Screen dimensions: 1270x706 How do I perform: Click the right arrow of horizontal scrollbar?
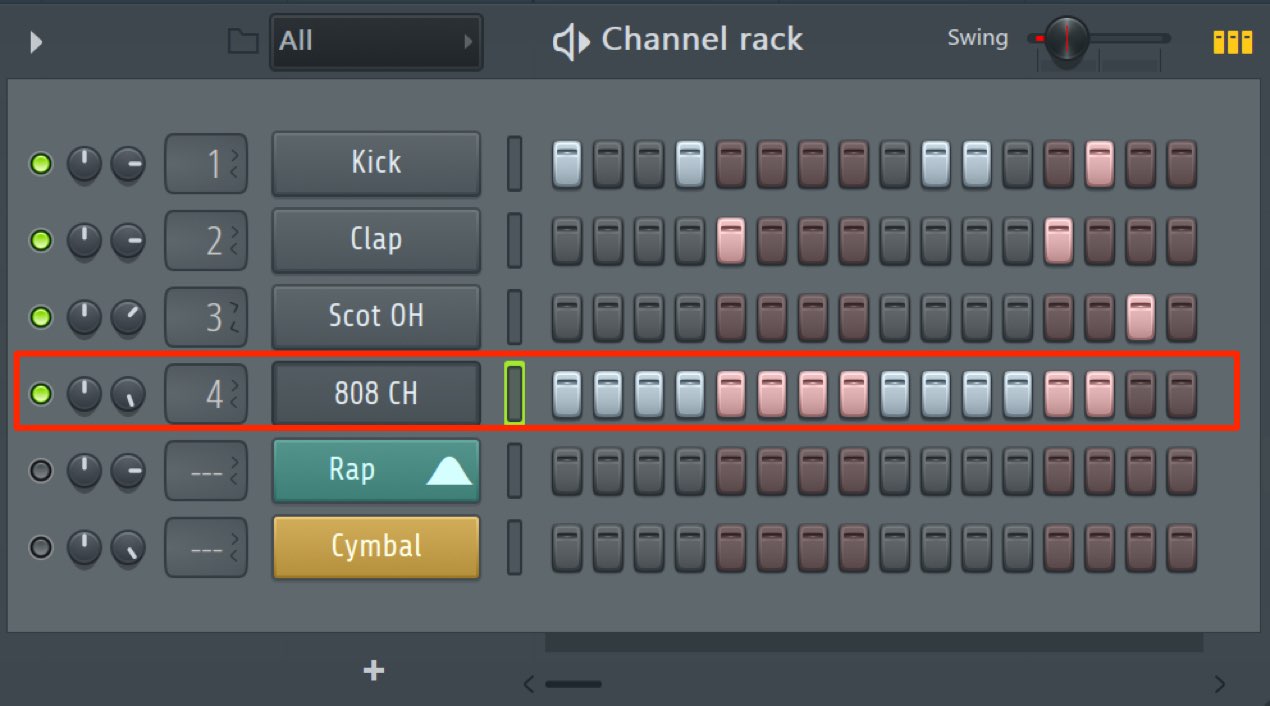coord(1219,685)
